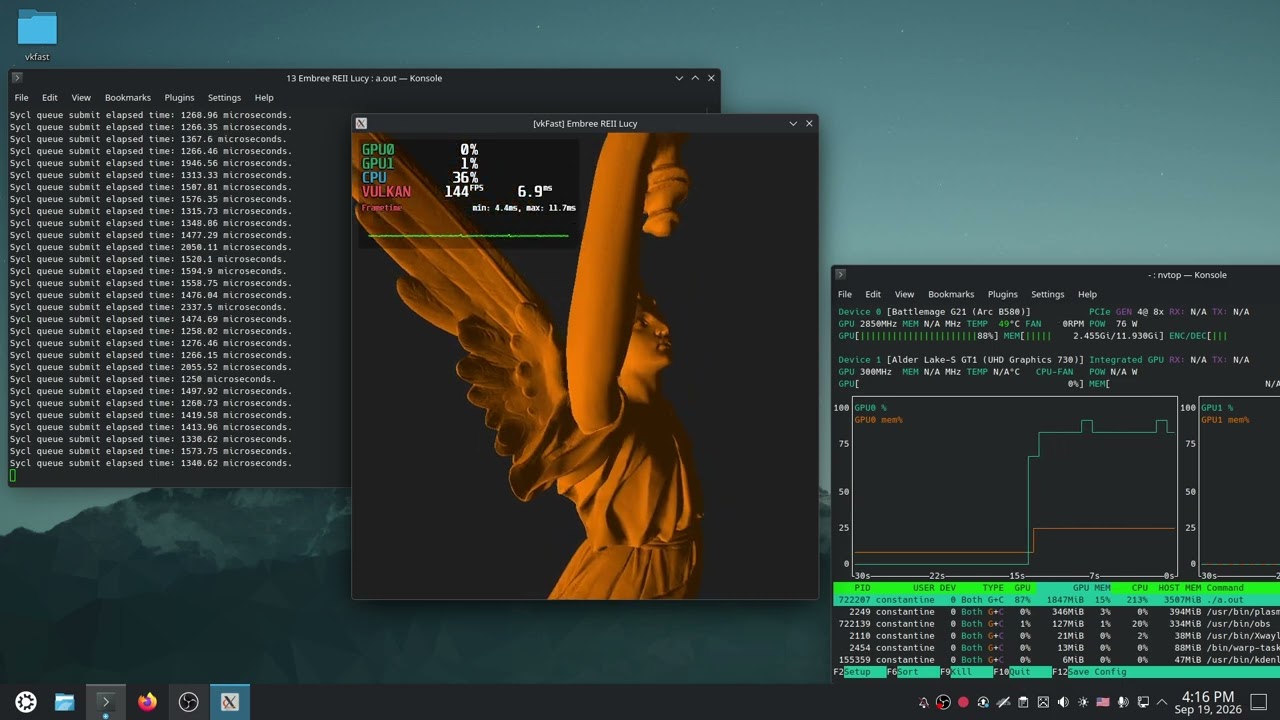Open Help menu in nvtop Konsole
This screenshot has width=1280, height=720.
[x=1087, y=295]
